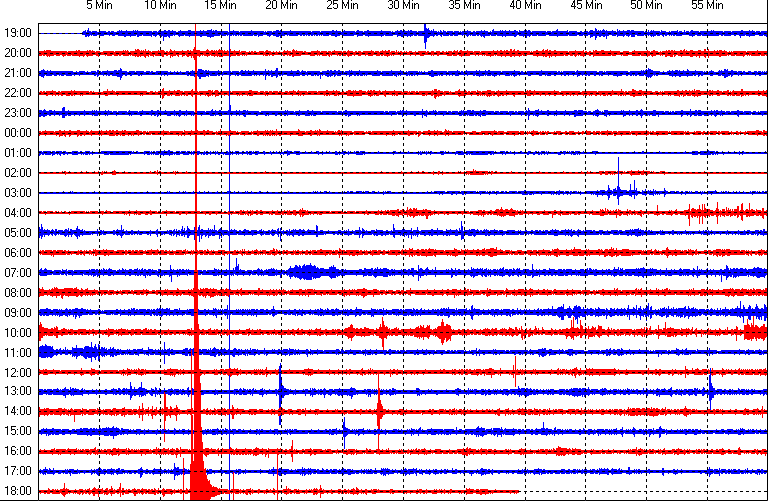Click the 55 Min axis label
This screenshot has width=771, height=504.
coord(708,5)
